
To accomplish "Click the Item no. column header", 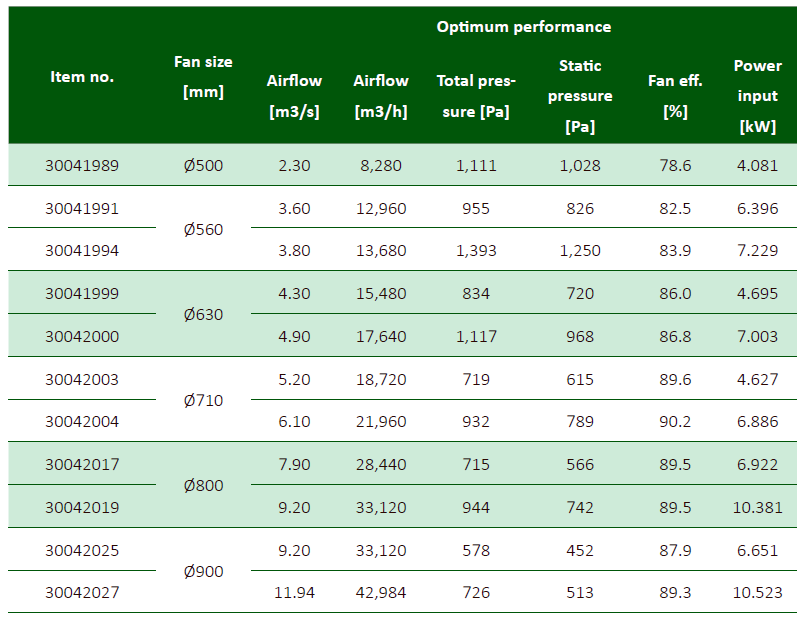I will coord(82,77).
